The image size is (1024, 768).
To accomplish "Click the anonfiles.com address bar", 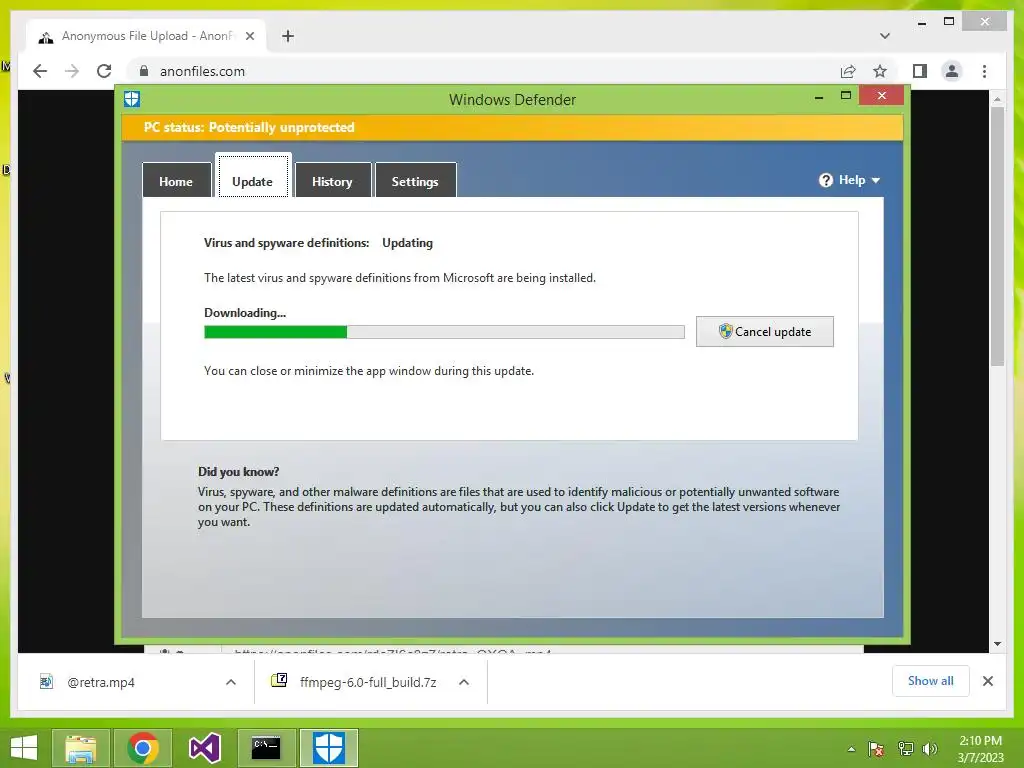I will click(x=483, y=71).
